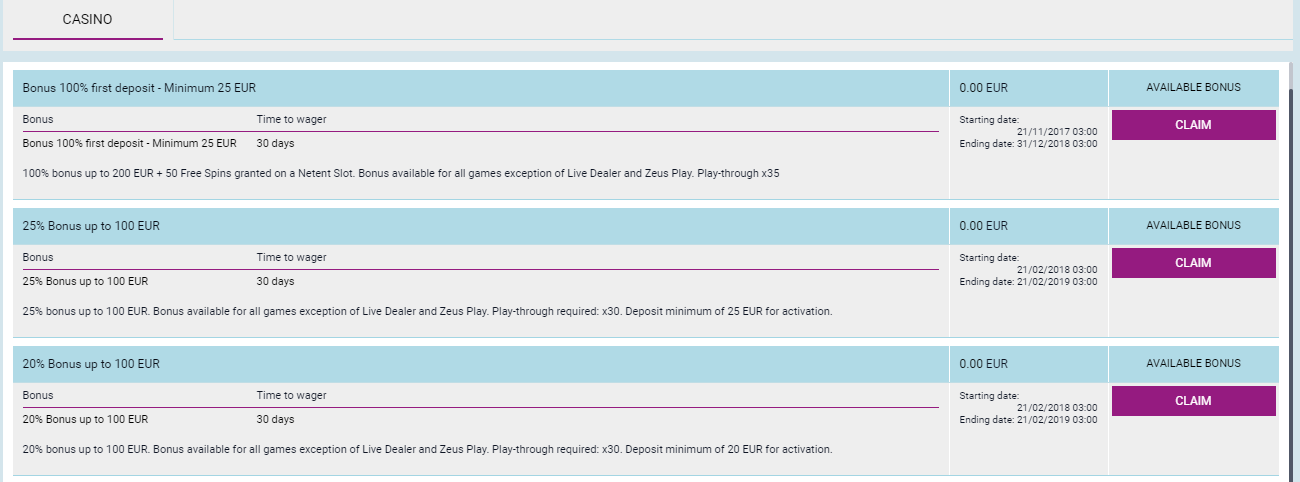Click the ending date 31/12/2018 text
This screenshot has height=482, width=1300.
1028,144
